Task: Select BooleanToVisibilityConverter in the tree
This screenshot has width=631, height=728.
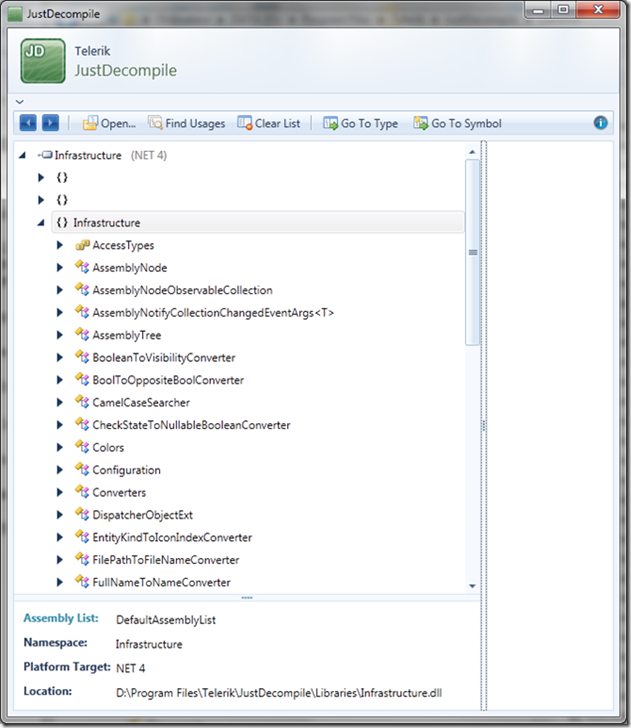Action: coord(164,358)
